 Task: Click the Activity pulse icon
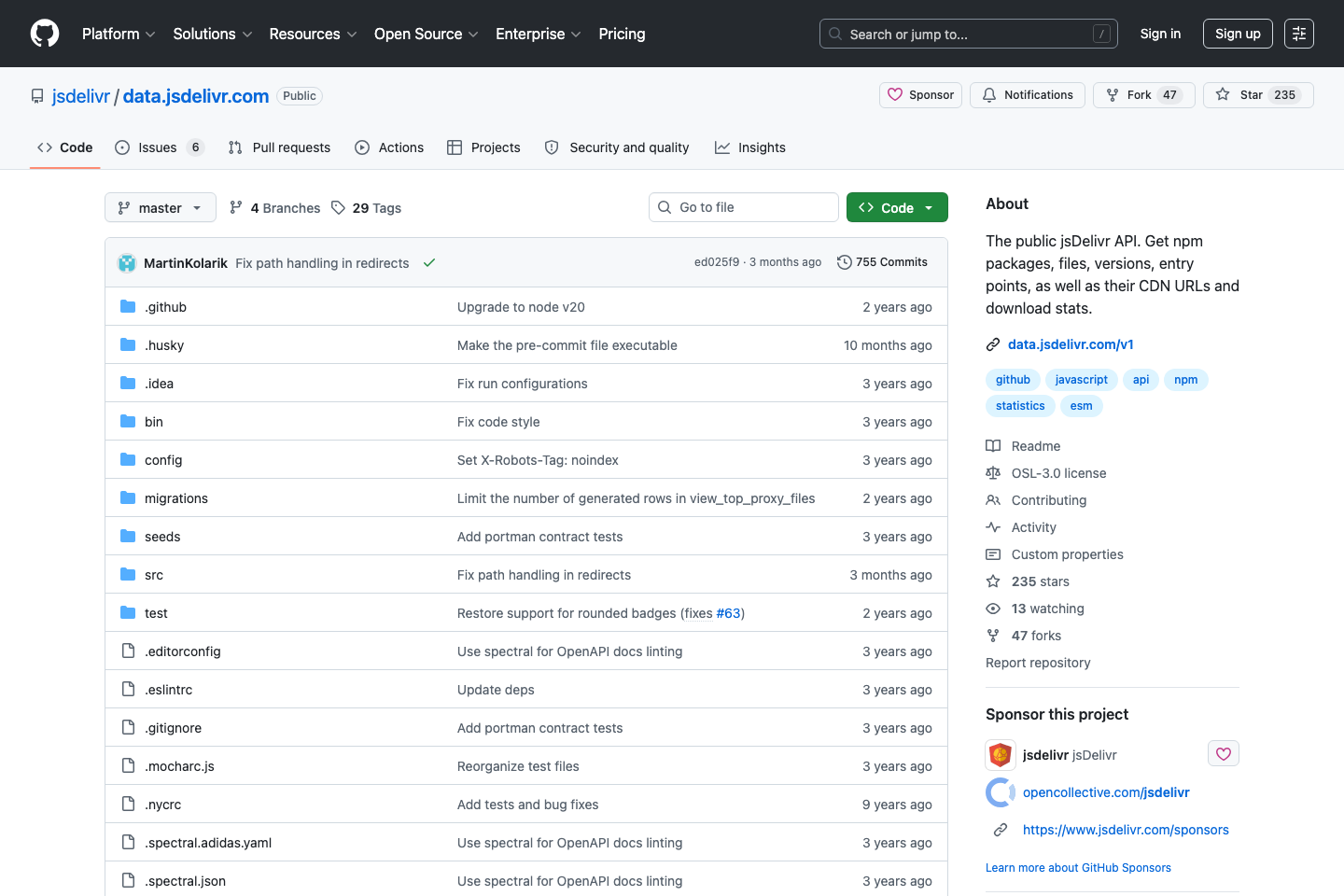[993, 527]
